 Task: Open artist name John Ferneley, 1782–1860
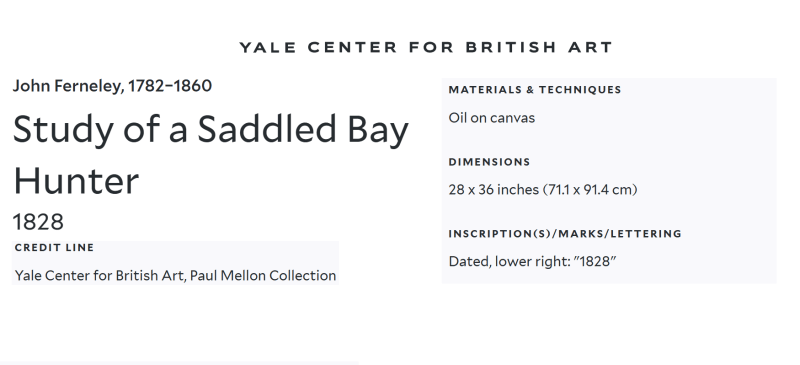point(112,86)
